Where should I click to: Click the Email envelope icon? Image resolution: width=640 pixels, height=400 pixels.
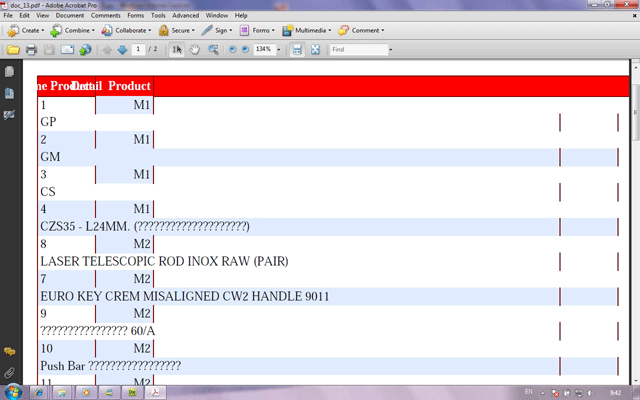pos(67,50)
